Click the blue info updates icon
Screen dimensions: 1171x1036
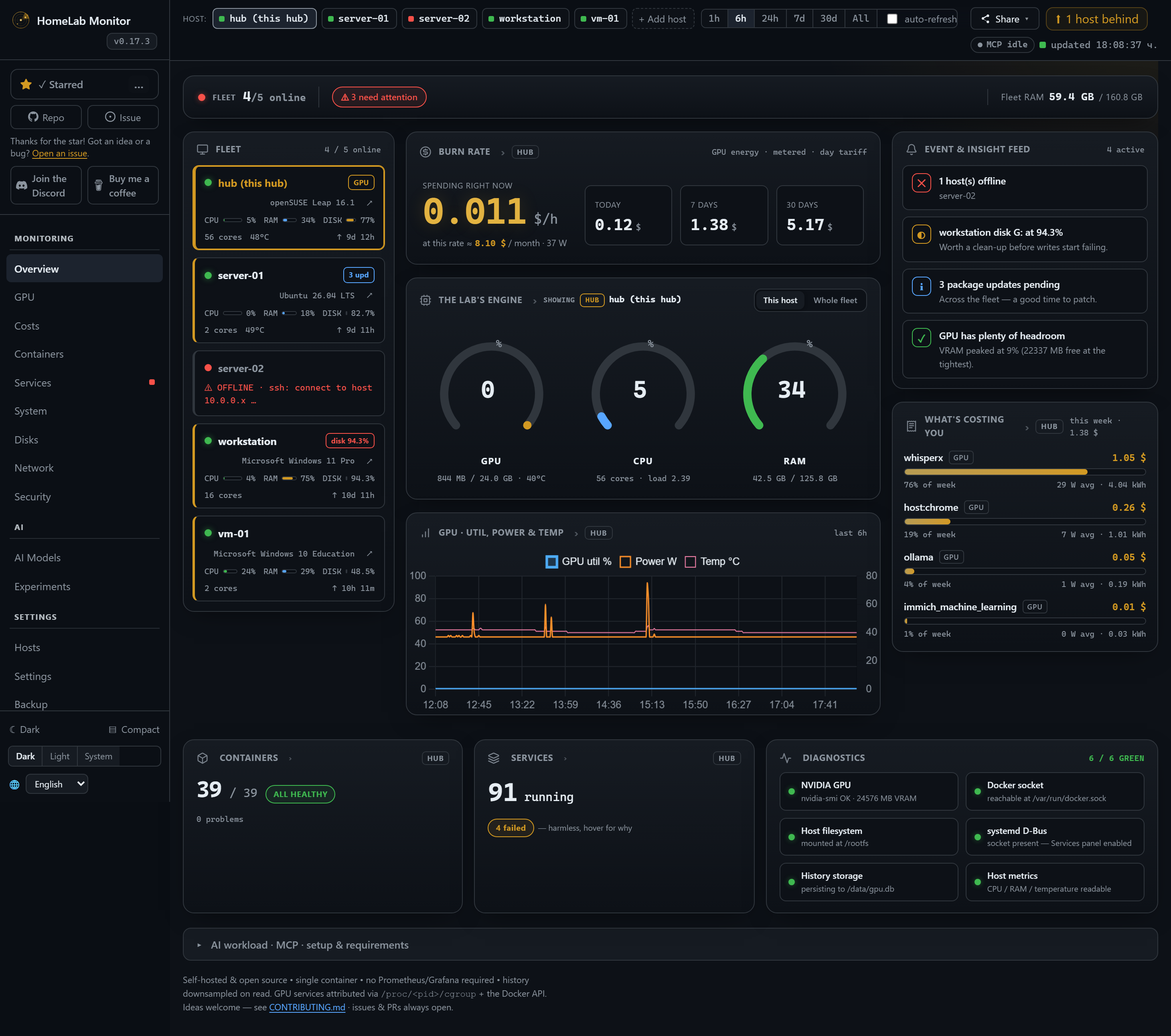click(x=921, y=287)
